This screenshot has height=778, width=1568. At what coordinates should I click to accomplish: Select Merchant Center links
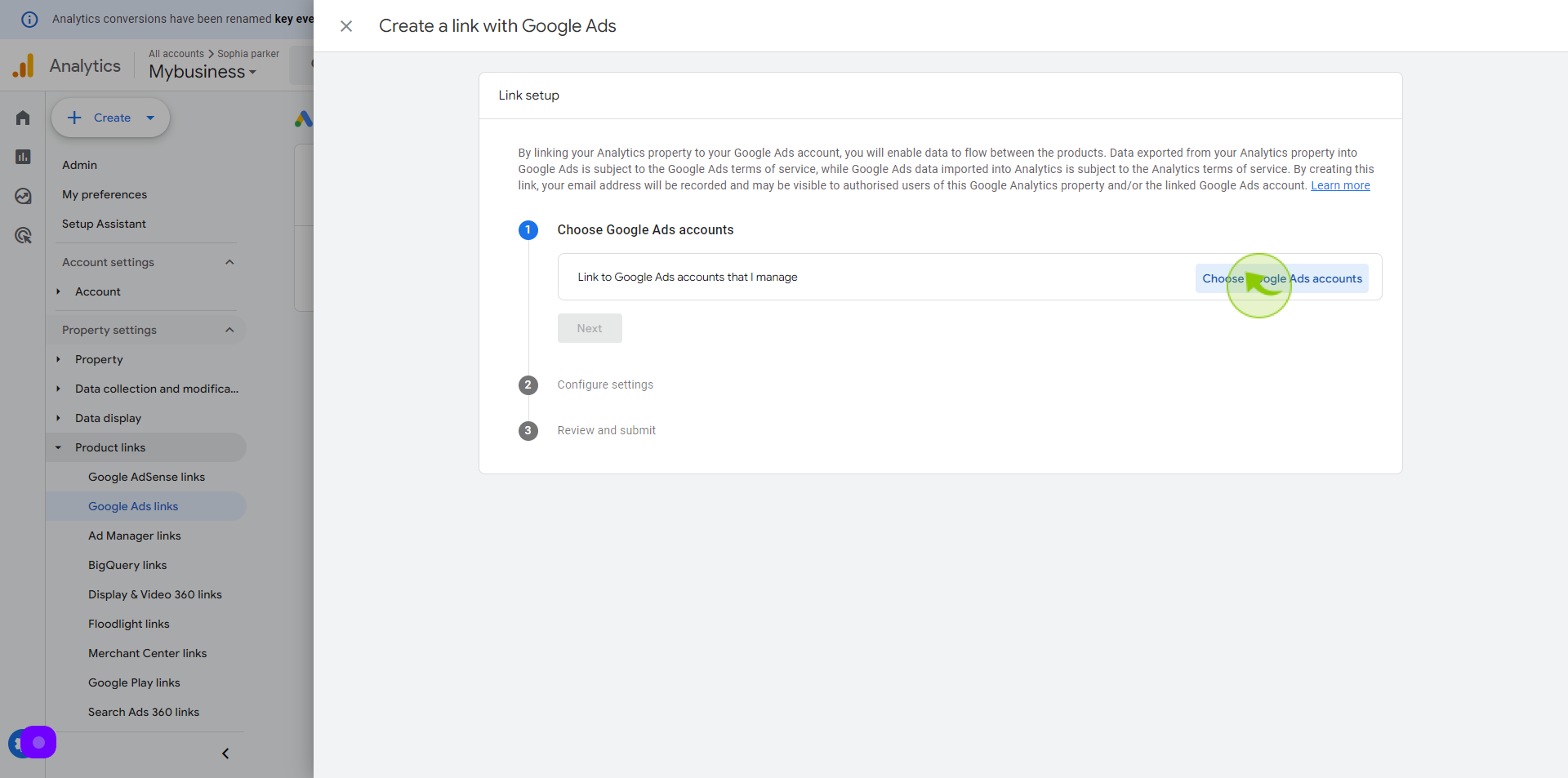pos(148,653)
